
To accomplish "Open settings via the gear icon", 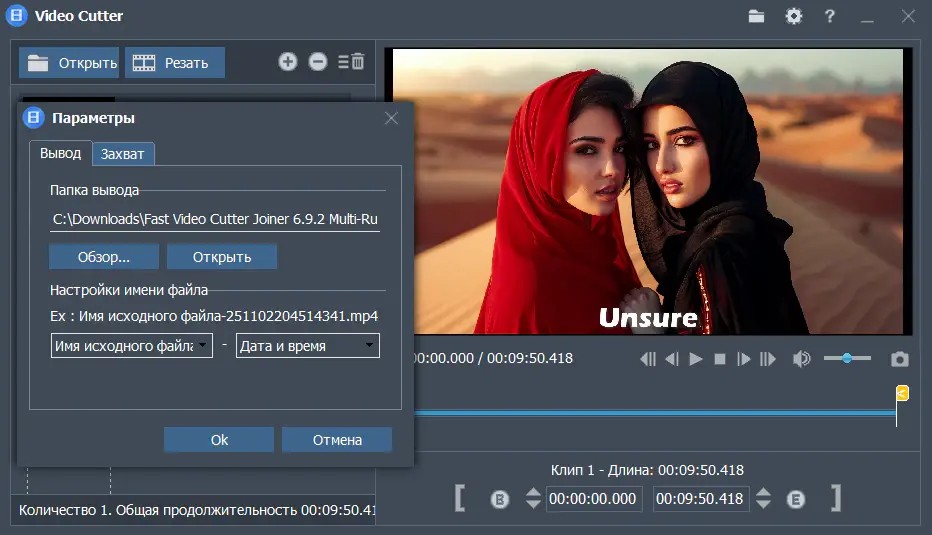I will click(793, 16).
